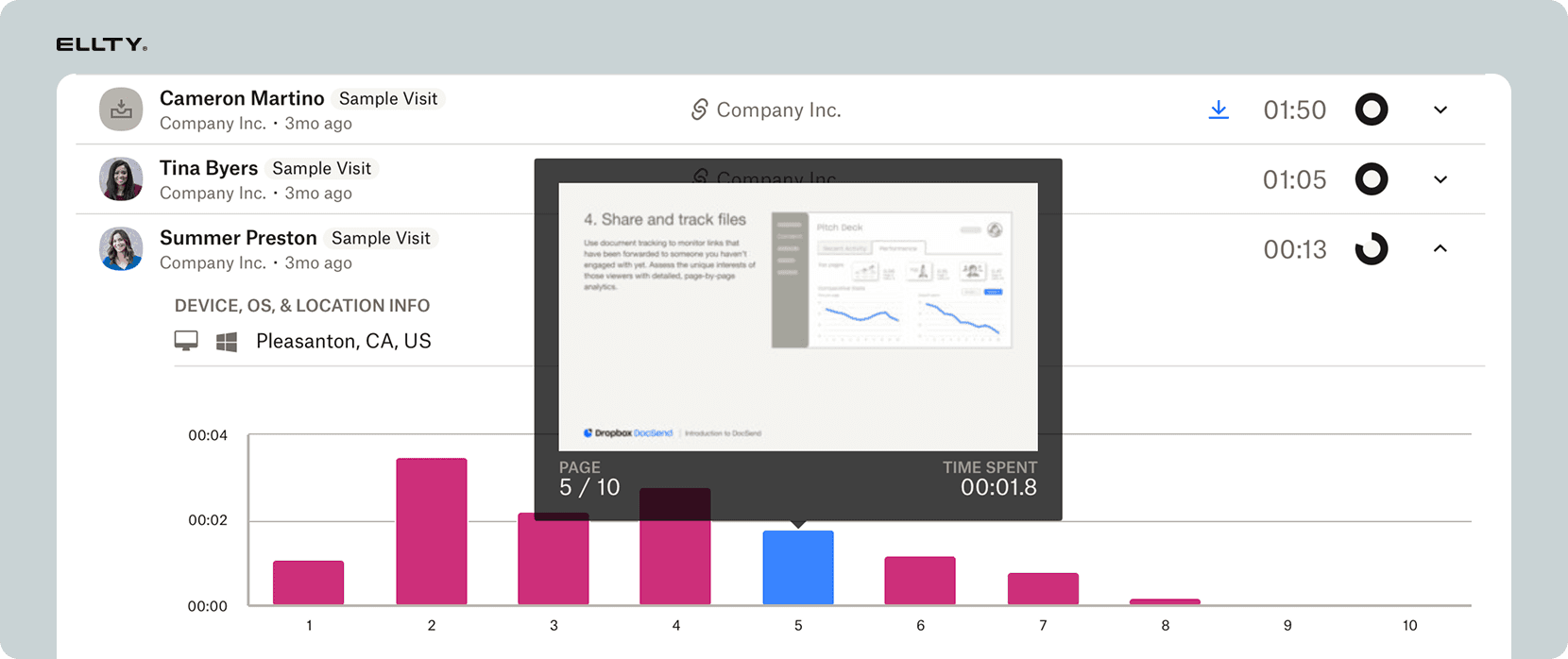
Task: Select the blue page 5 bar
Action: tap(798, 567)
